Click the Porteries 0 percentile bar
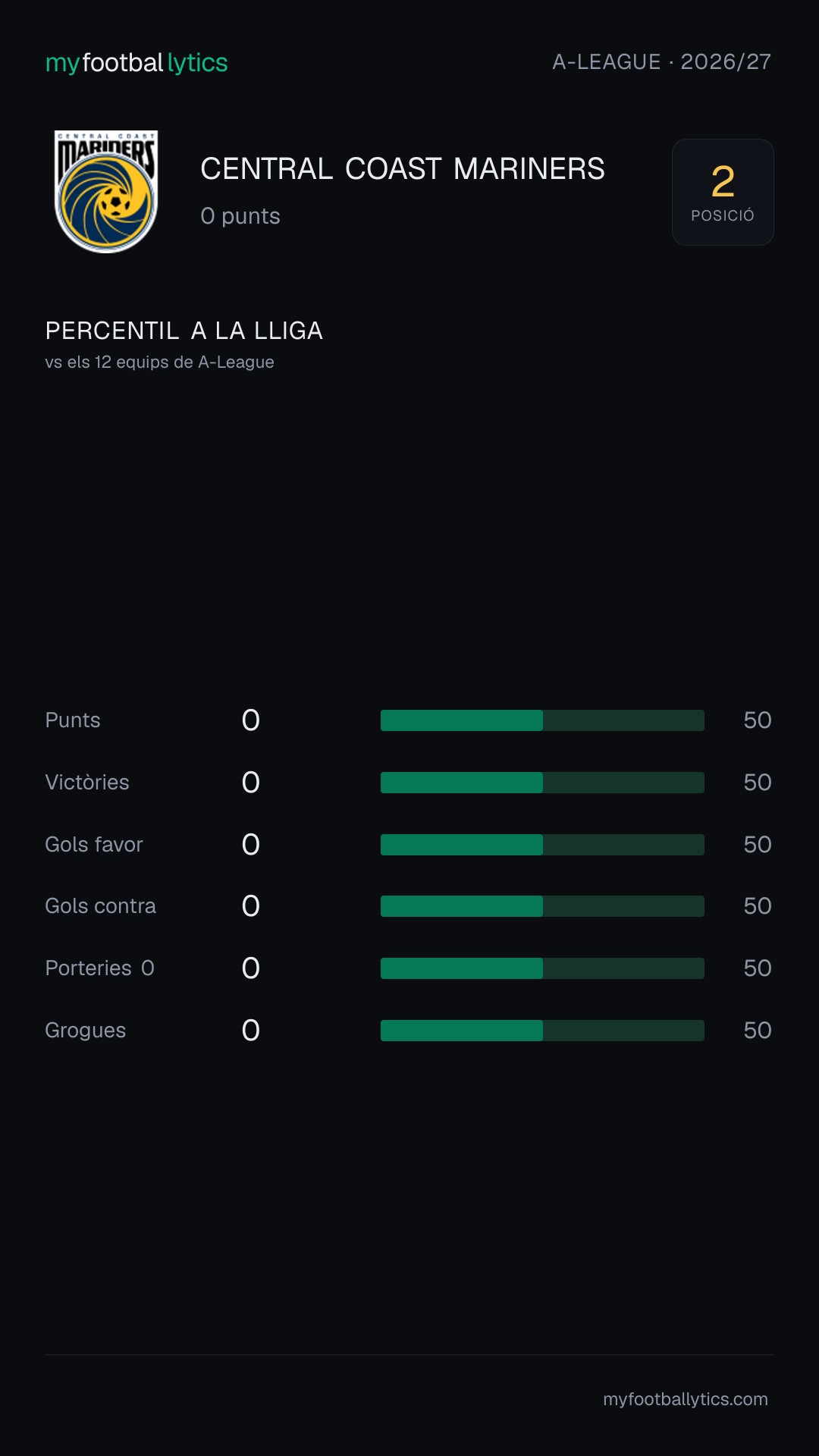This screenshot has width=819, height=1456. click(542, 968)
